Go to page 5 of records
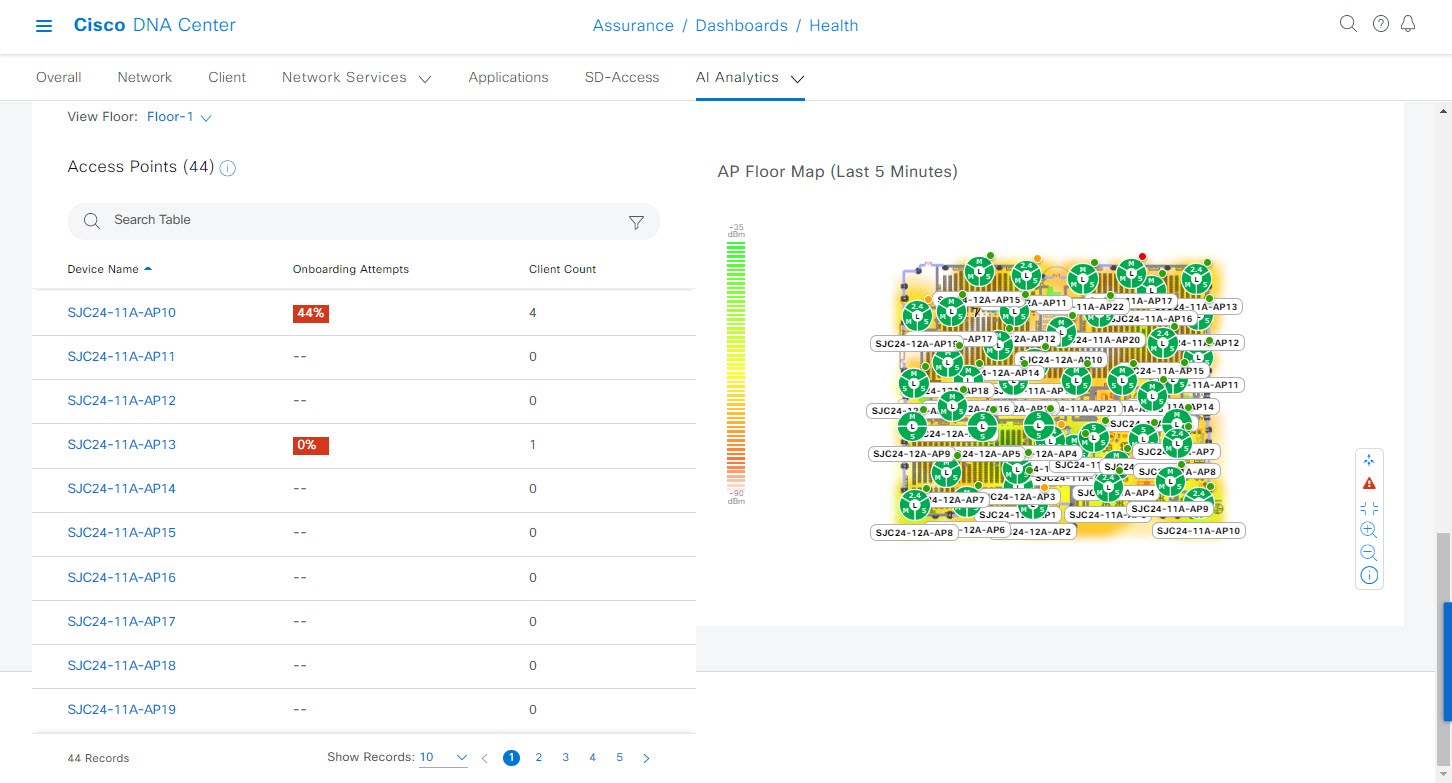 tap(619, 758)
